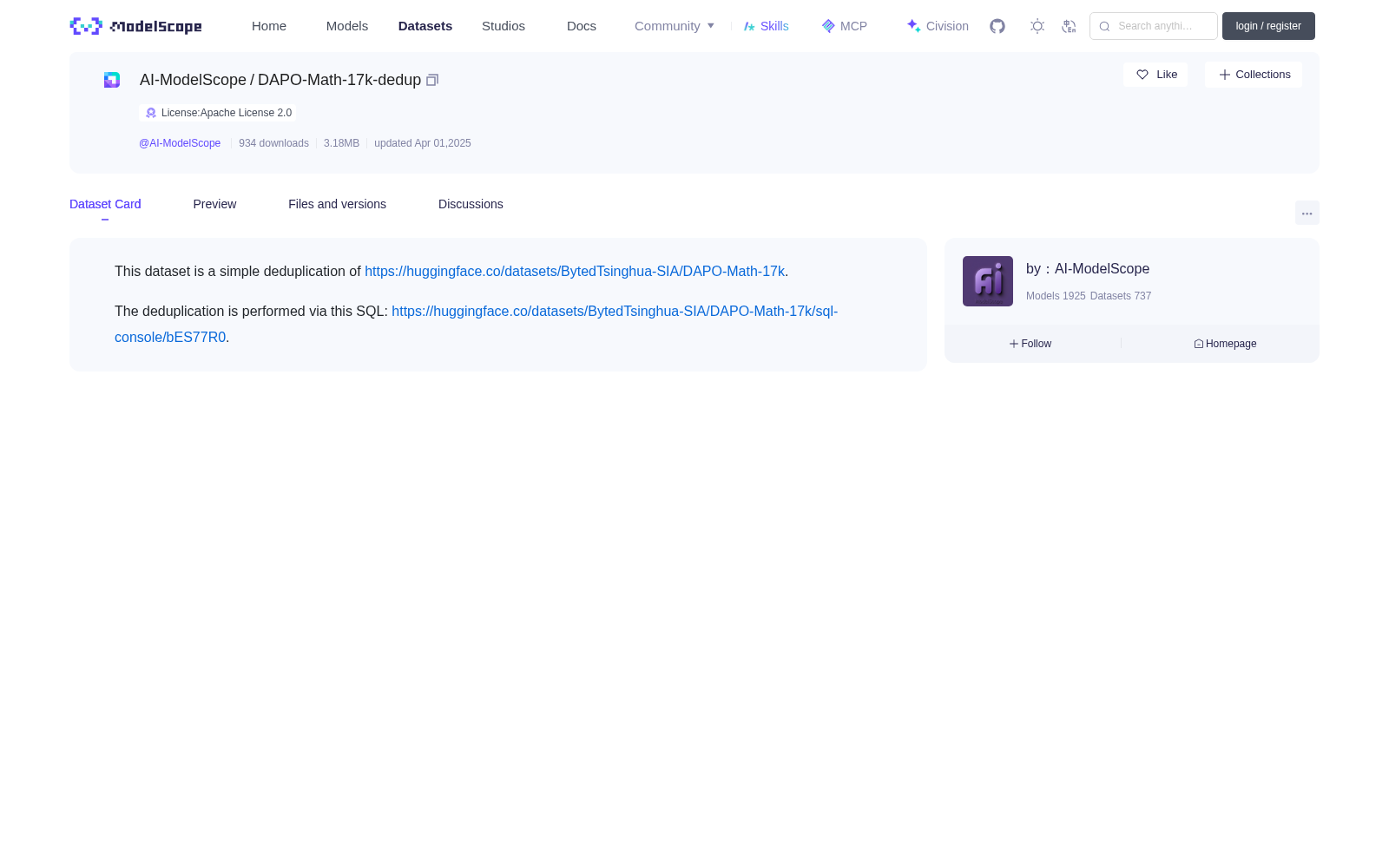The height and width of the screenshot is (868, 1389).
Task: Click the login / register button
Action: [1268, 26]
